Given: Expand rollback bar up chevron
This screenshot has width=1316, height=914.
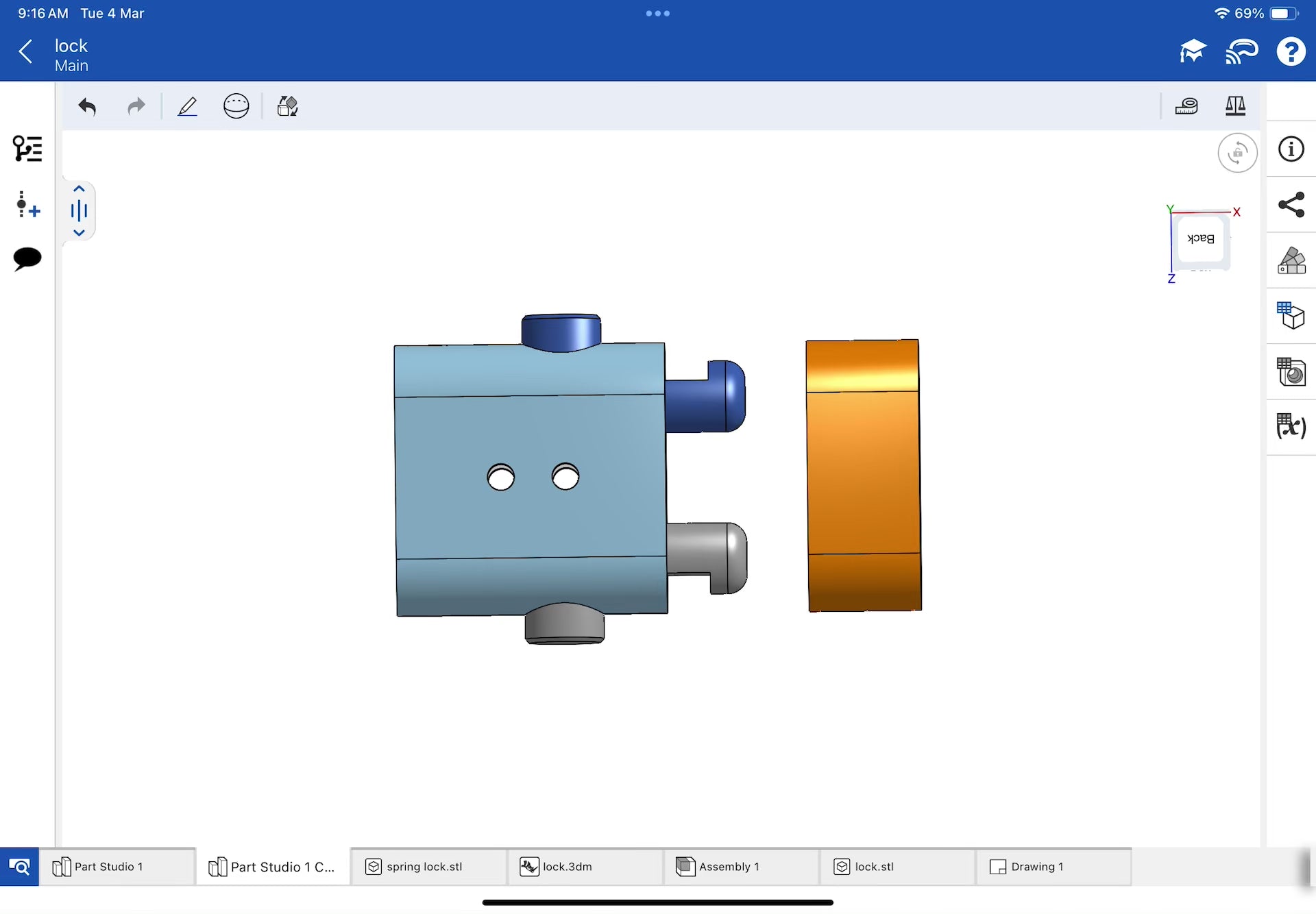Looking at the screenshot, I should [79, 189].
